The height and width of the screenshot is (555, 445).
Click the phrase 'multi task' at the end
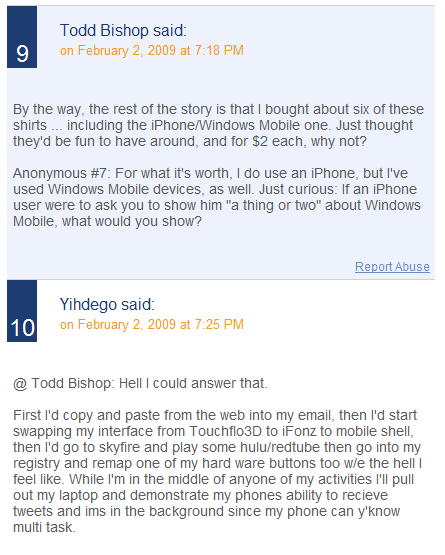click(44, 527)
